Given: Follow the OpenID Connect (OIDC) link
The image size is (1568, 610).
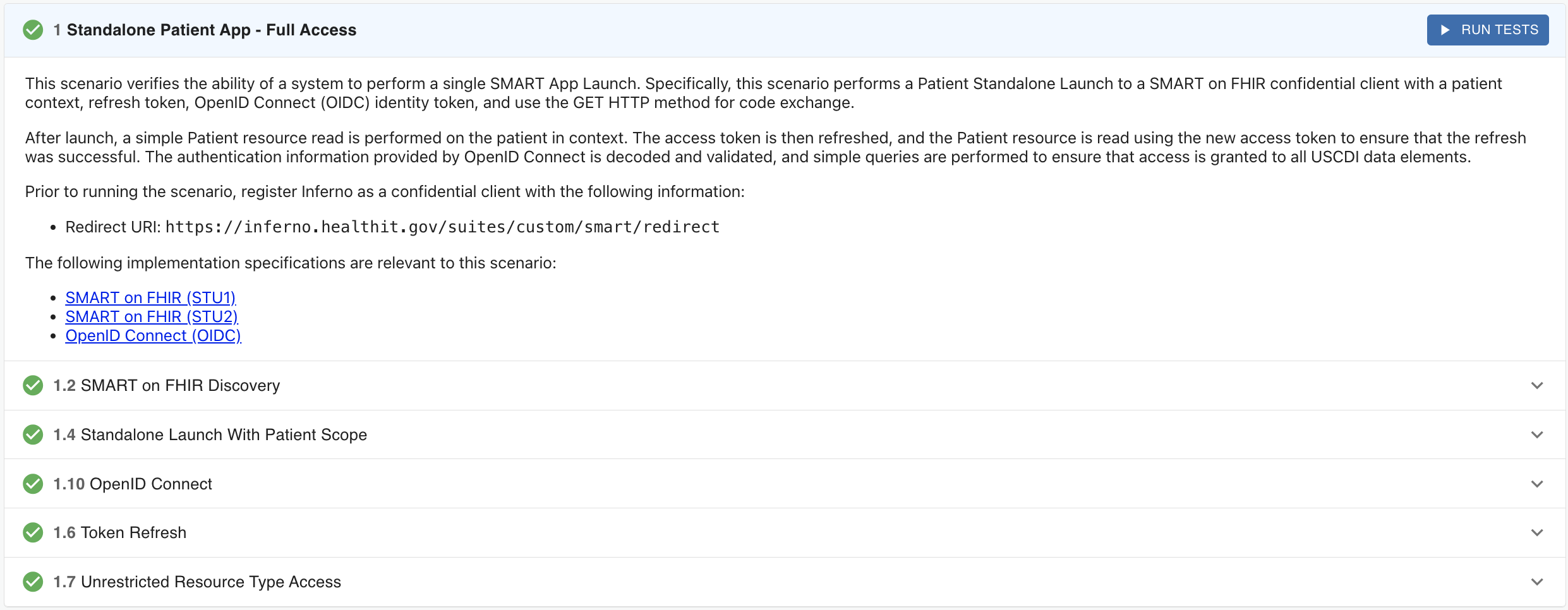Looking at the screenshot, I should pos(153,336).
